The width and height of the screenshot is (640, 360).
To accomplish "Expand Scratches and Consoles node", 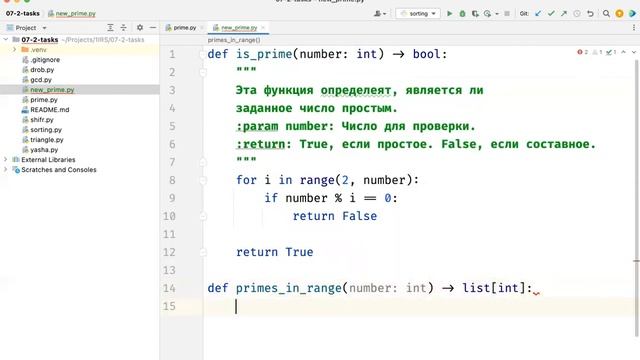I will pyautogui.click(x=6, y=169).
